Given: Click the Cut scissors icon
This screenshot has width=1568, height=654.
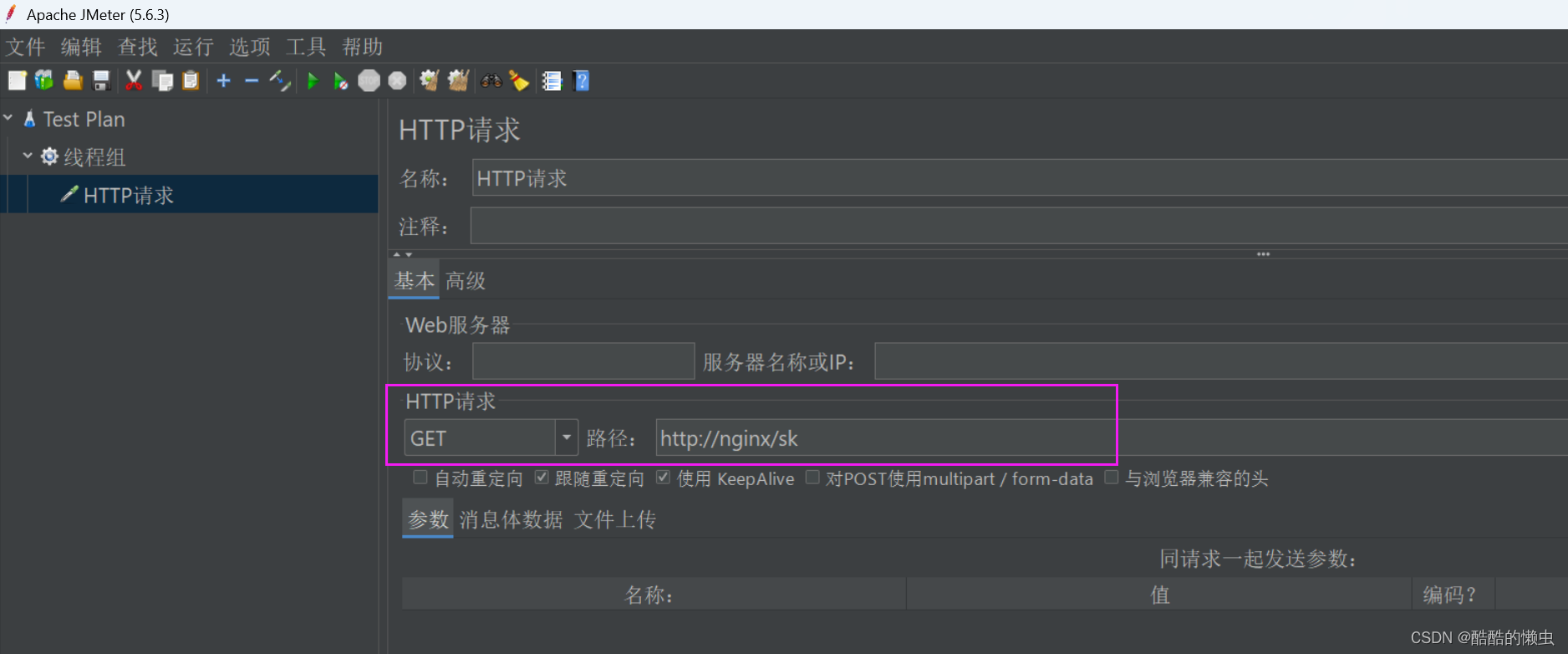Looking at the screenshot, I should coord(134,80).
